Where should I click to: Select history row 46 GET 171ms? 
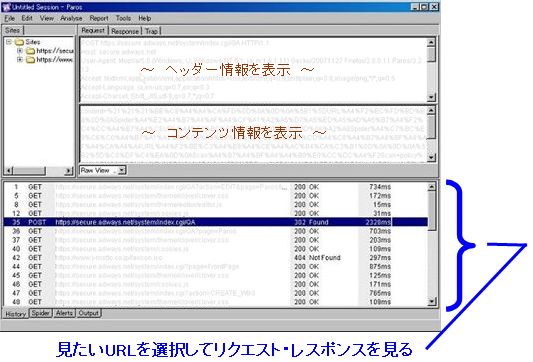point(216,284)
